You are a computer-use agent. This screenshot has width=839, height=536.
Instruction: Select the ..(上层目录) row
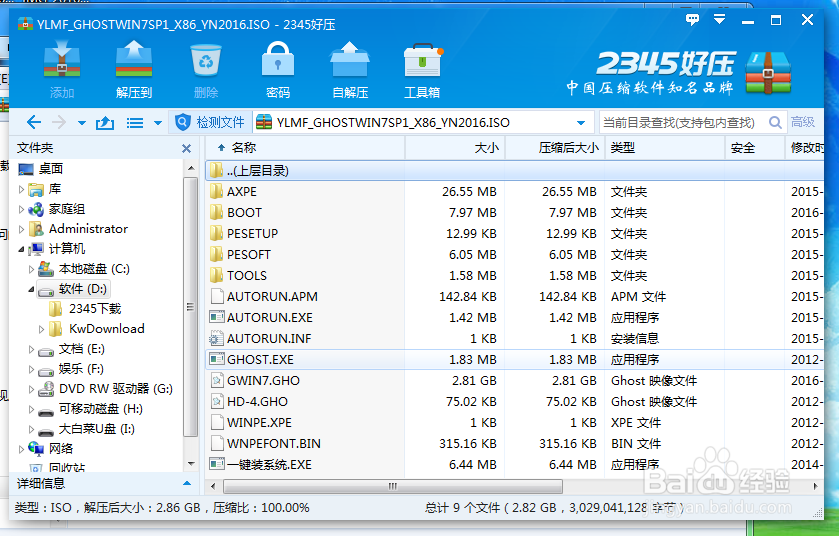point(515,171)
